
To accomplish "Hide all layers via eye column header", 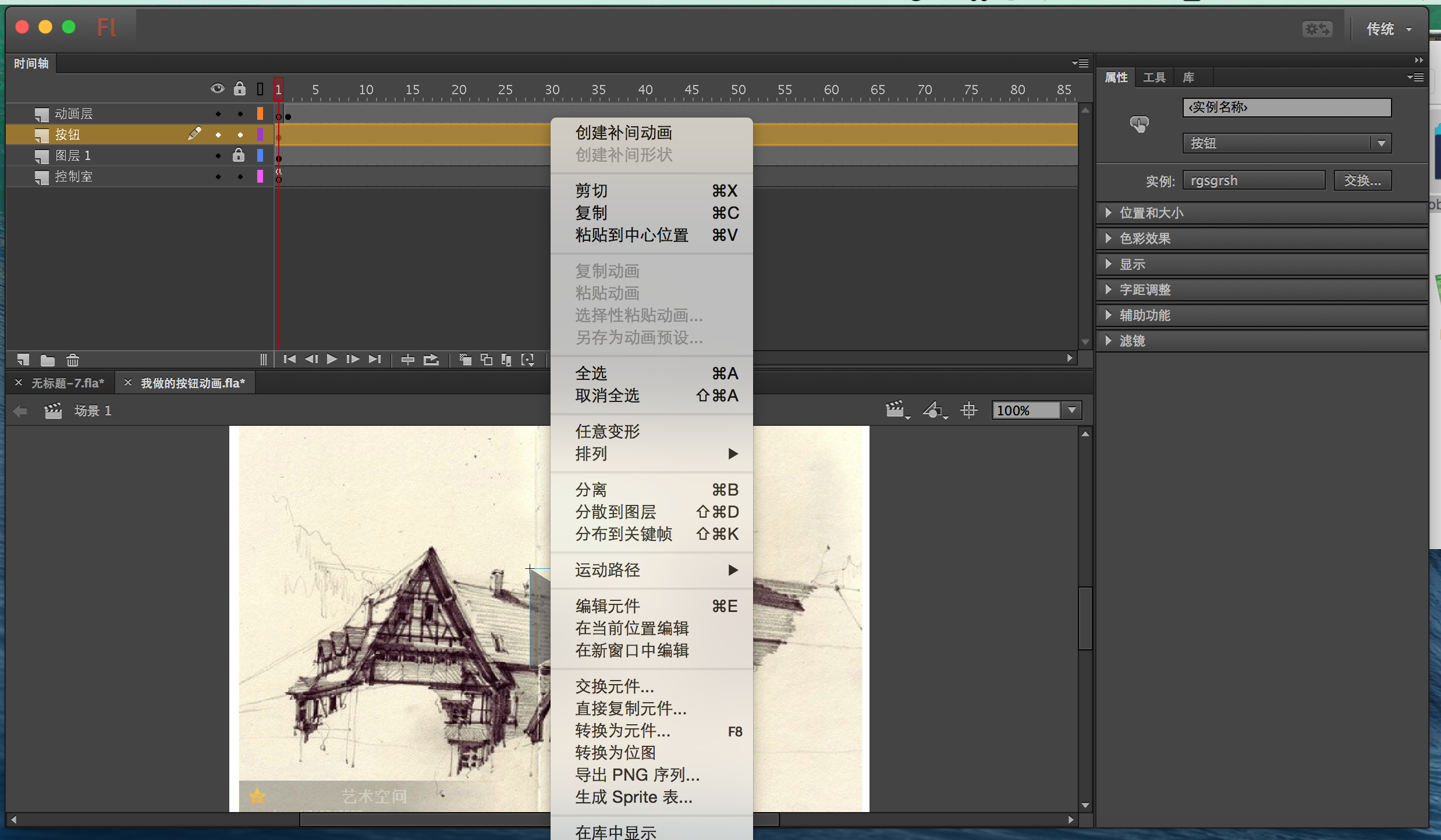I will (x=218, y=88).
